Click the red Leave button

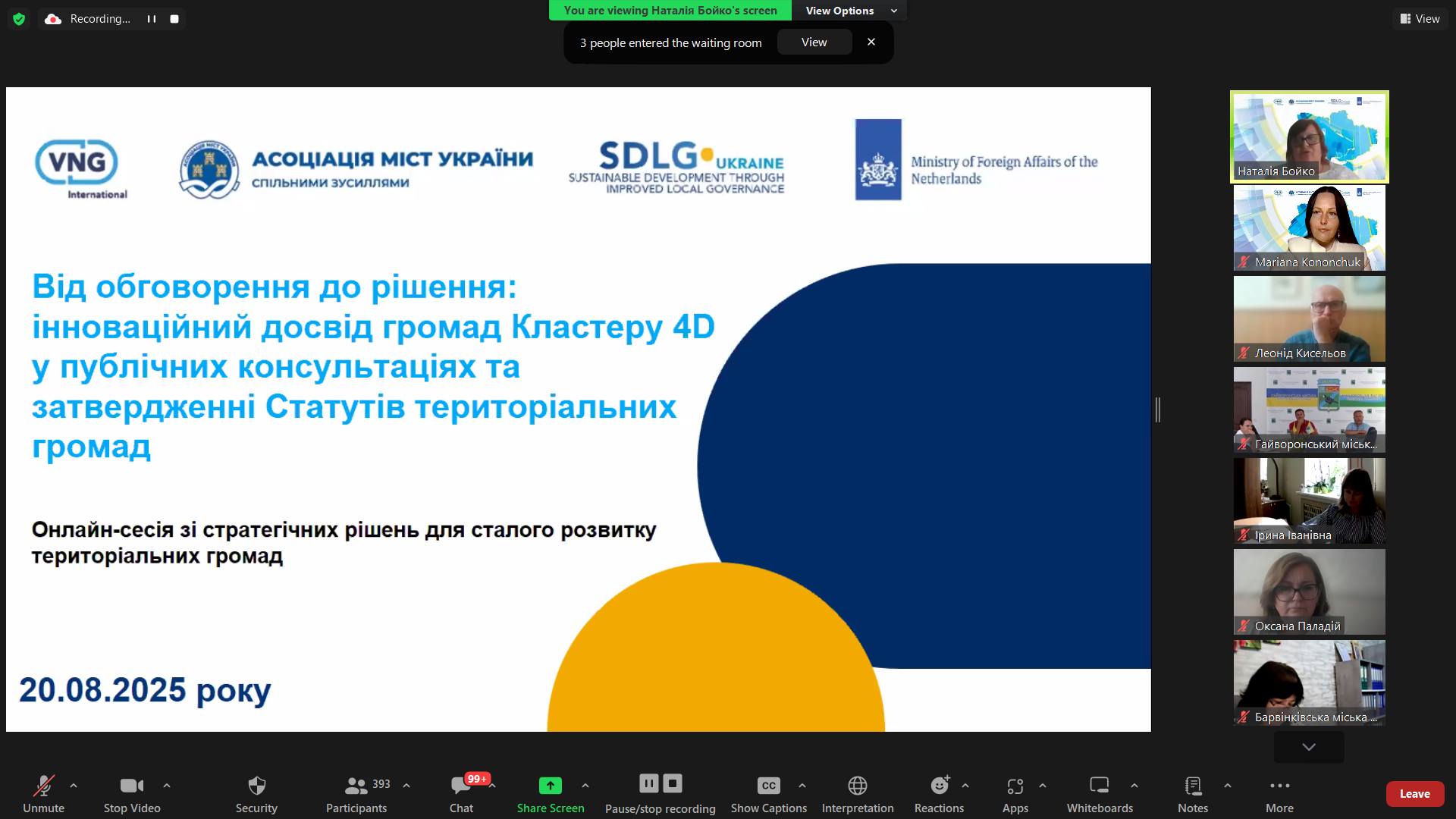pos(1414,793)
